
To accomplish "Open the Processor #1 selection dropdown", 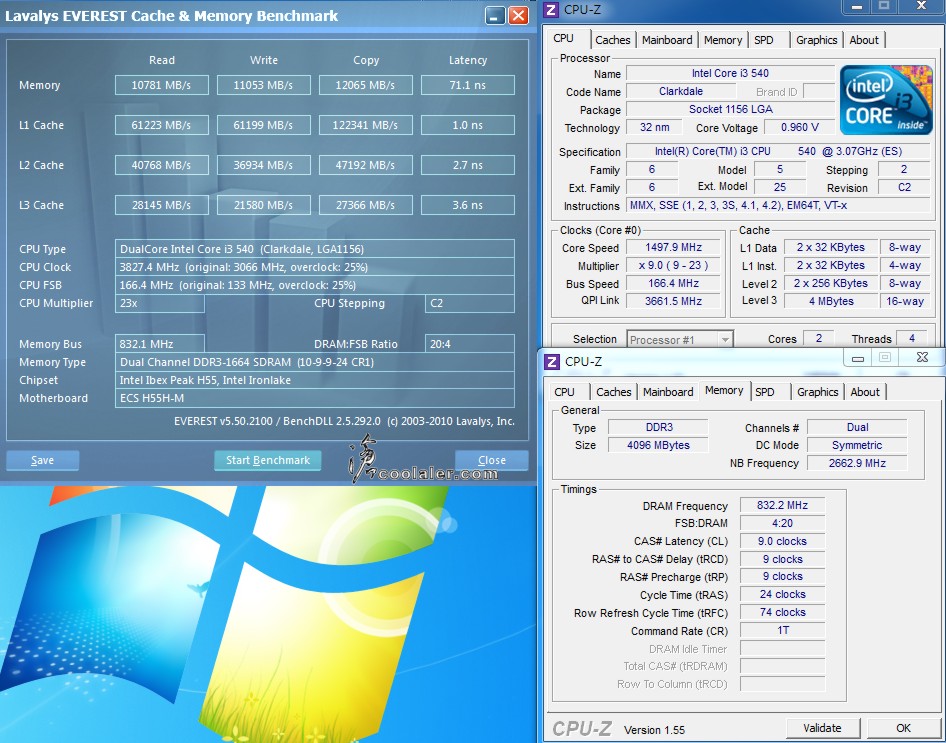I will 681,340.
